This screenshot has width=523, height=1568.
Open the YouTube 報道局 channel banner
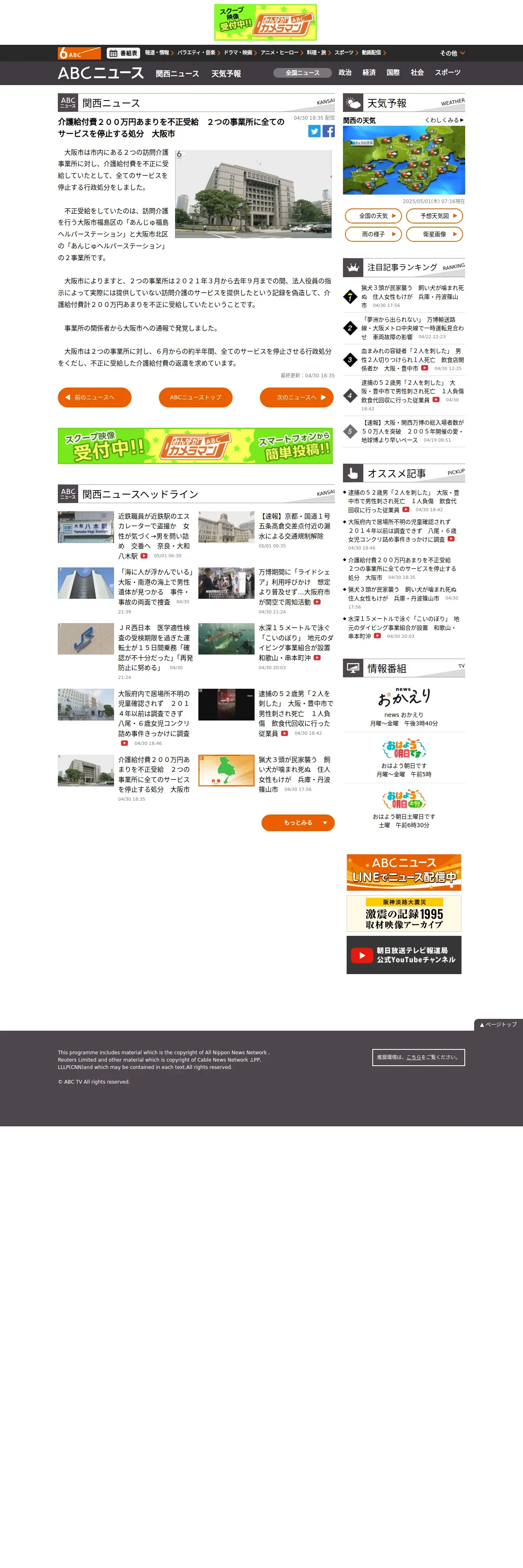tap(404, 955)
